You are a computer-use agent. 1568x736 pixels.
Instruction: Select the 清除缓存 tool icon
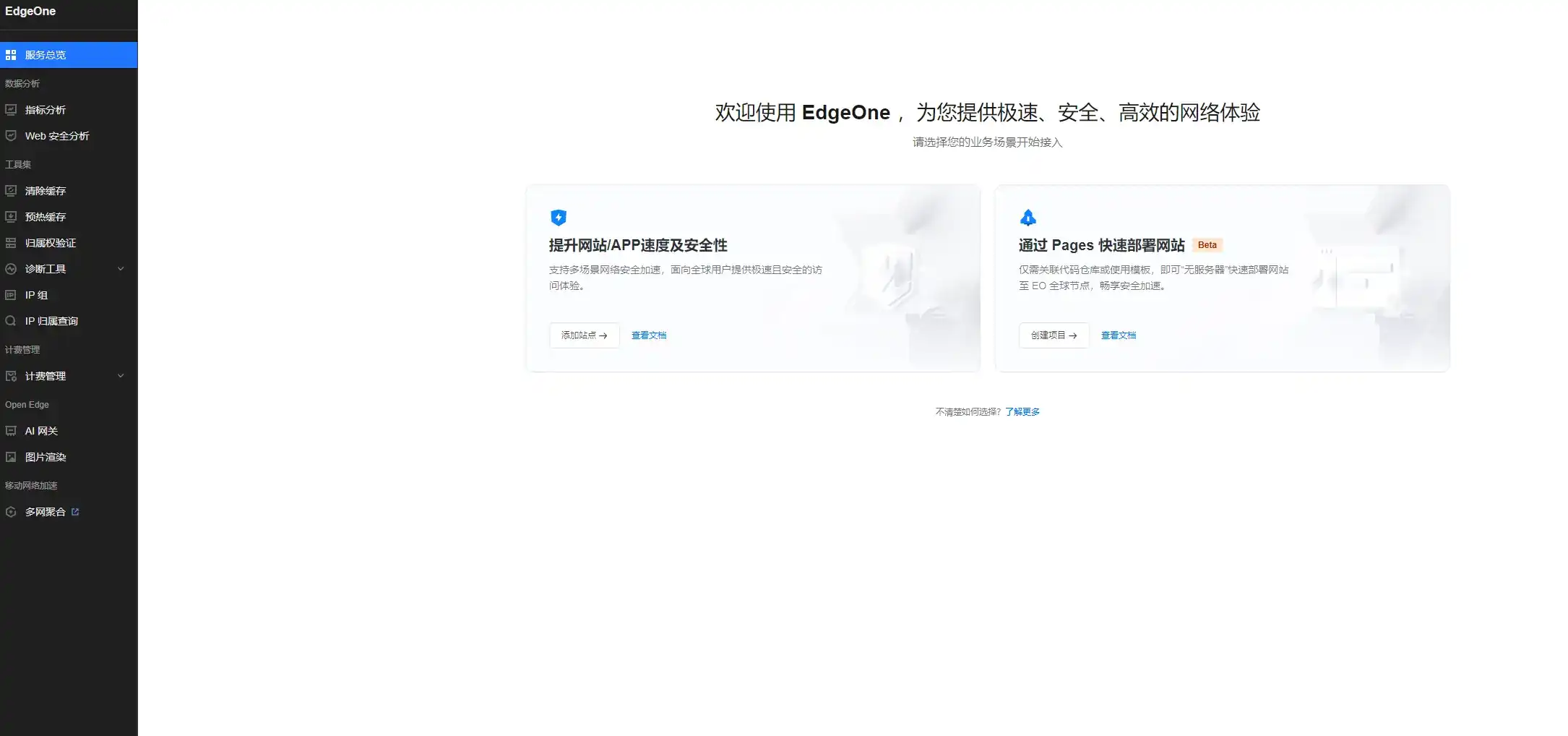pyautogui.click(x=10, y=190)
